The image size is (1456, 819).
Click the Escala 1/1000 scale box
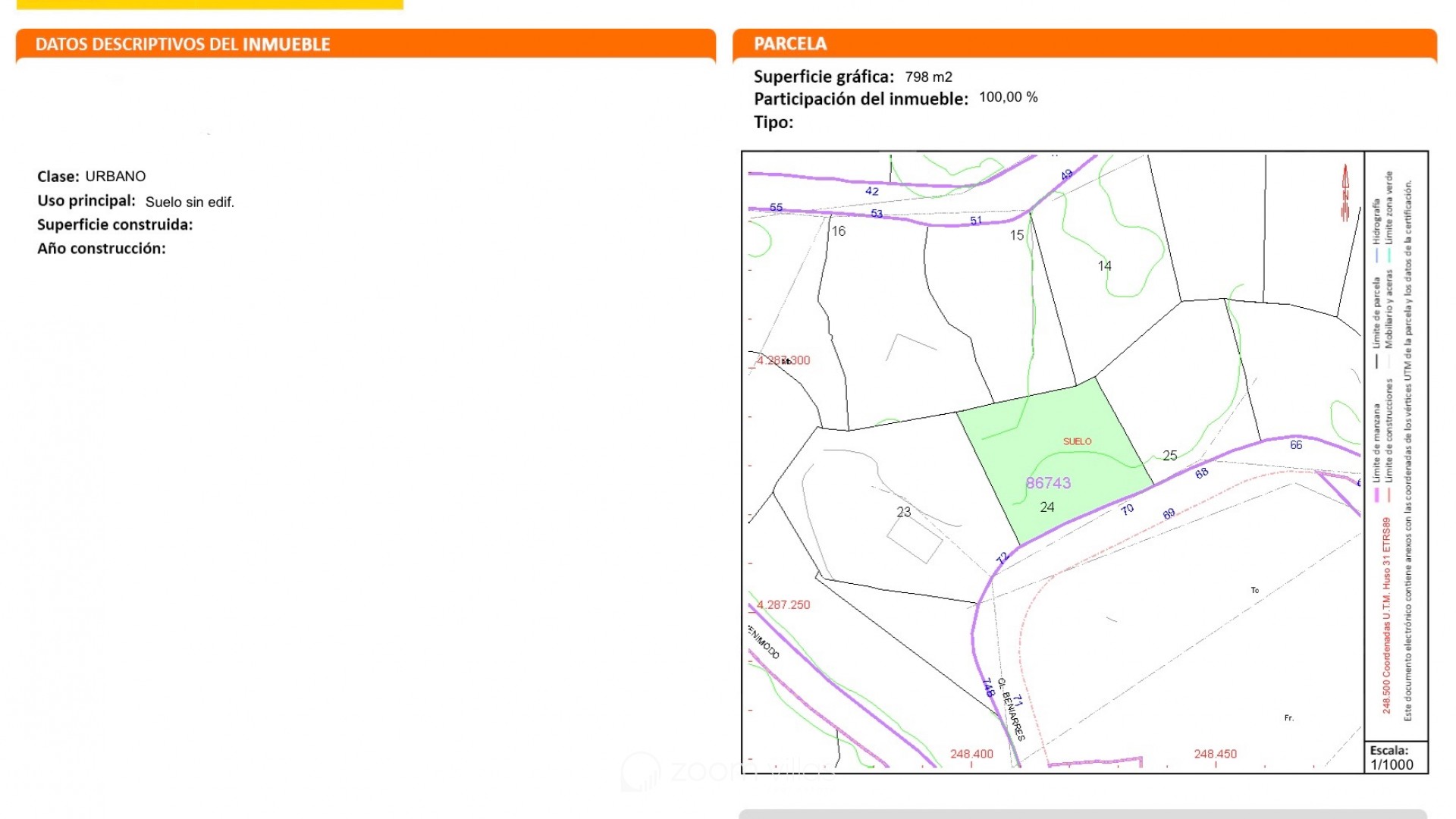[x=1395, y=758]
